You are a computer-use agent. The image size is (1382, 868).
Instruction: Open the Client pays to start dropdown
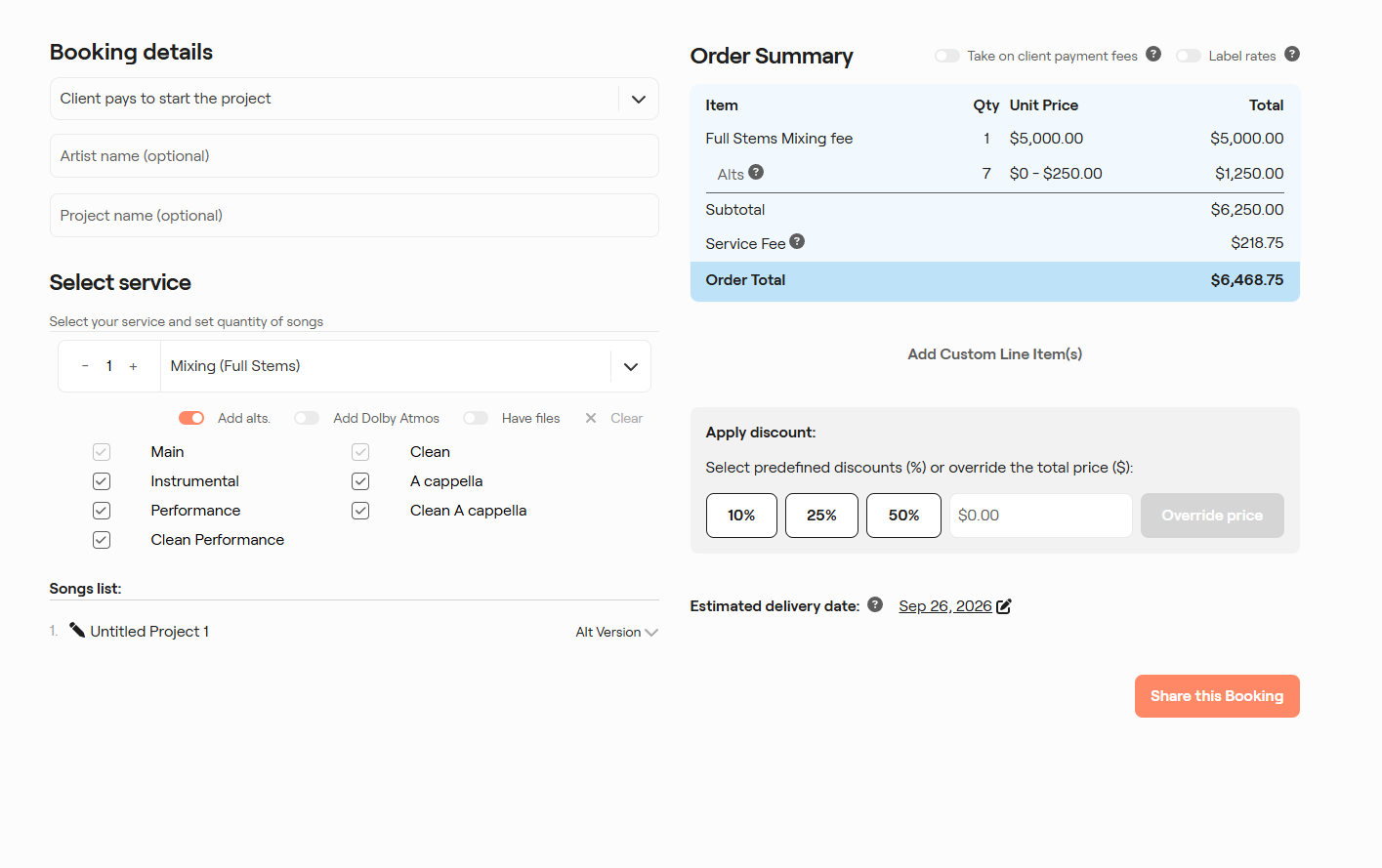354,99
